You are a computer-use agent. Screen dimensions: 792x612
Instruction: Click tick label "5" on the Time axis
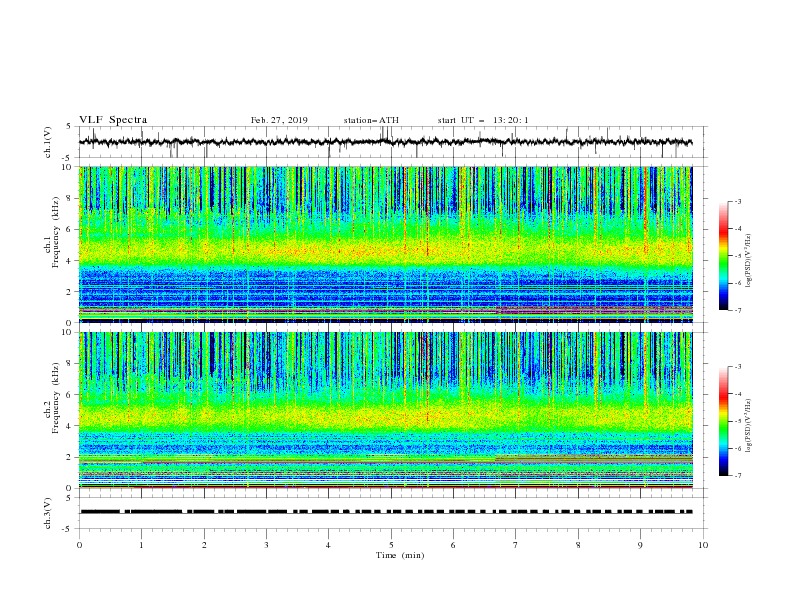point(391,545)
